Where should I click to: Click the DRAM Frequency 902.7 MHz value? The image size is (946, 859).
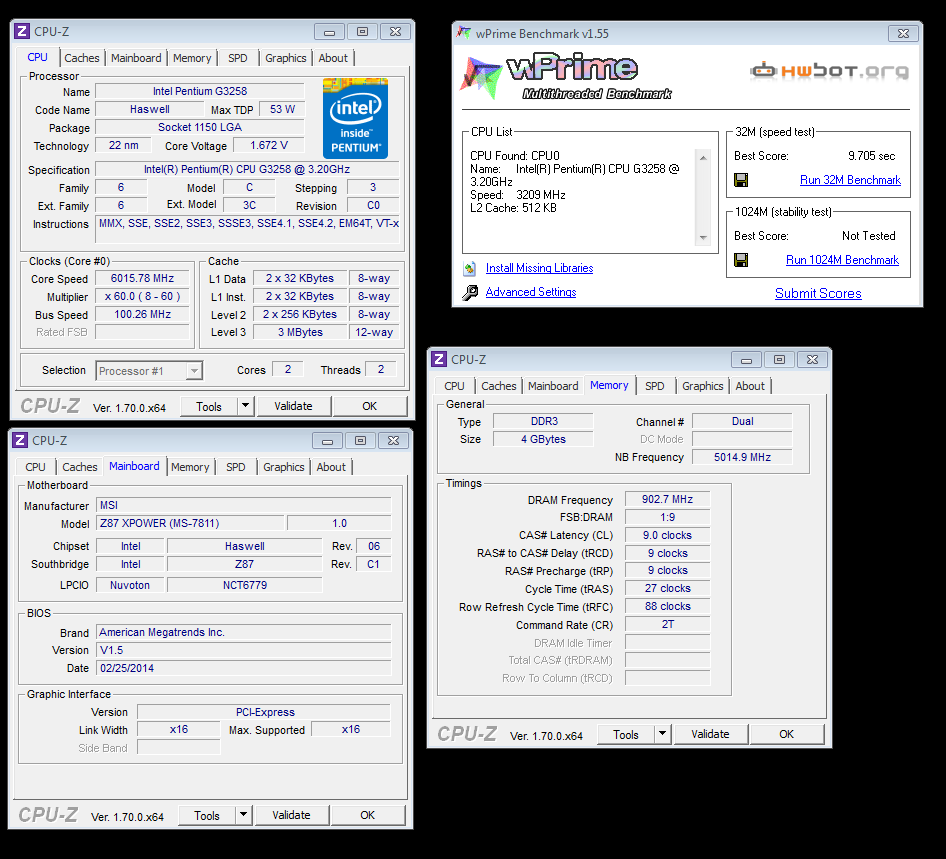[x=667, y=499]
